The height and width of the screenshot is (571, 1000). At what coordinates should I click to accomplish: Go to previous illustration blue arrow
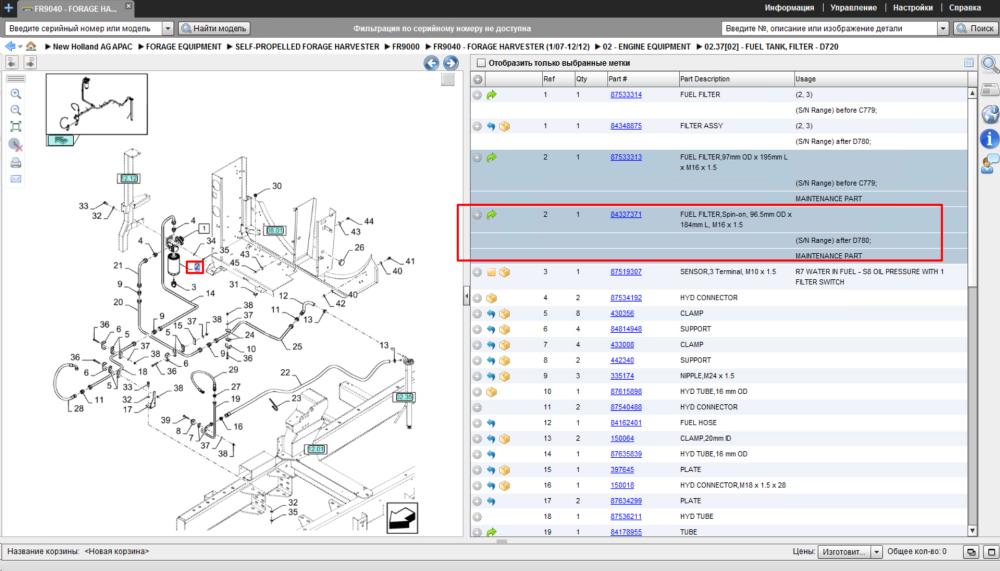(x=432, y=63)
